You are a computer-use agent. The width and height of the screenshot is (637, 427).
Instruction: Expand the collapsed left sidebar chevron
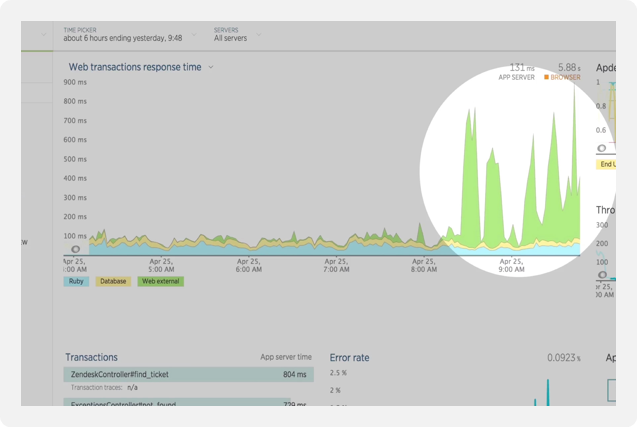pos(43,35)
